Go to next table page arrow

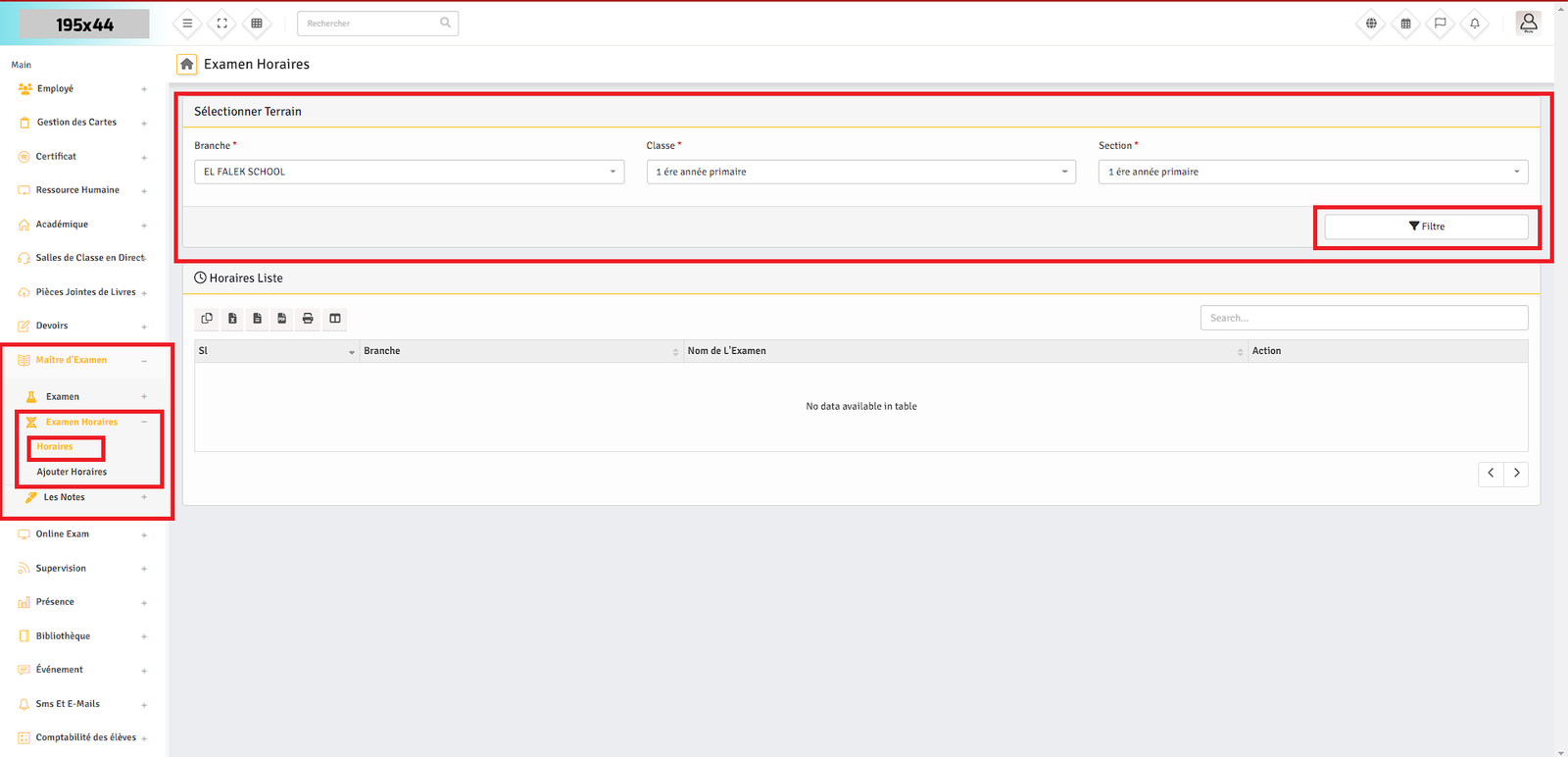1516,474
